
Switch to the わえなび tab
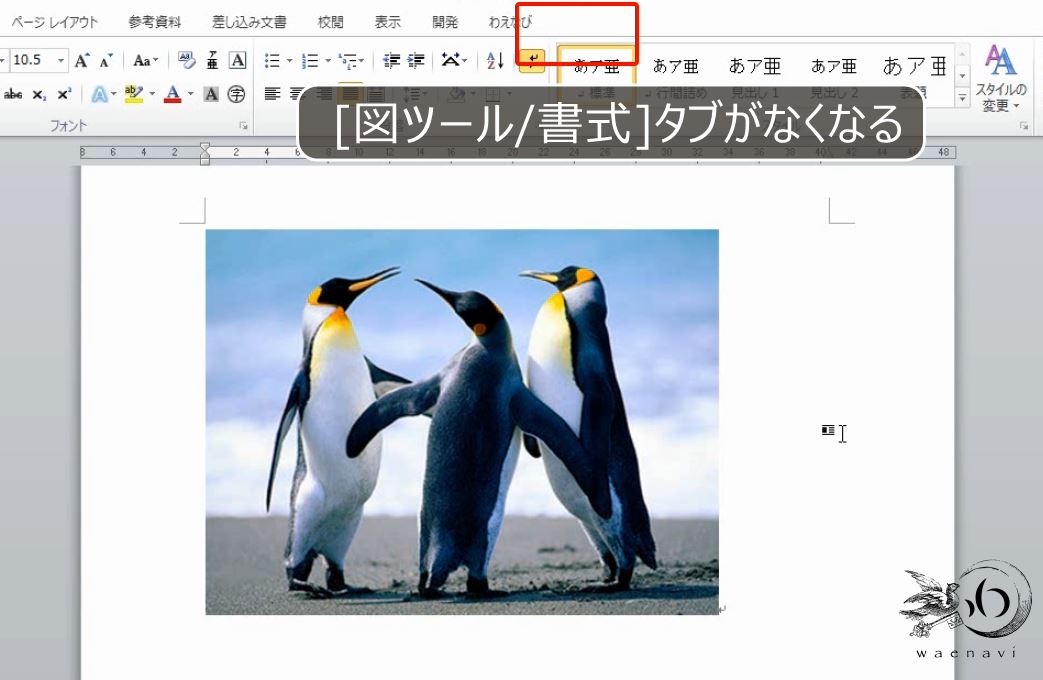pos(510,22)
